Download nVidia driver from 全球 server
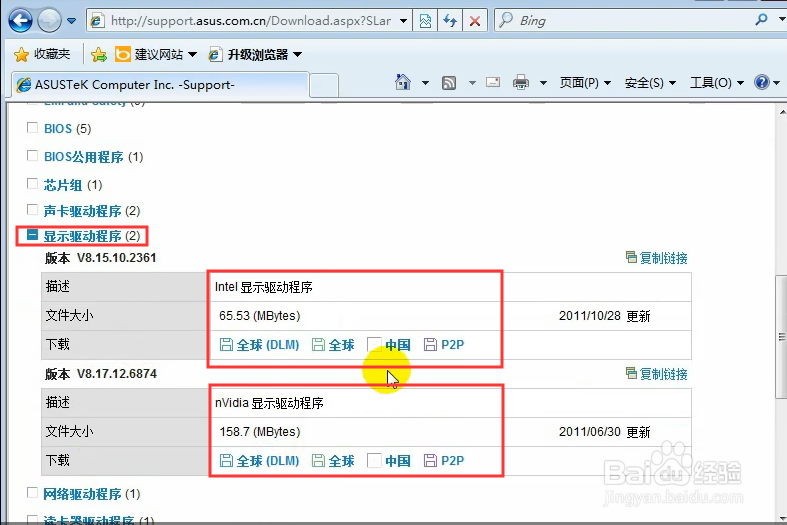Image resolution: width=787 pixels, height=525 pixels. [341, 461]
